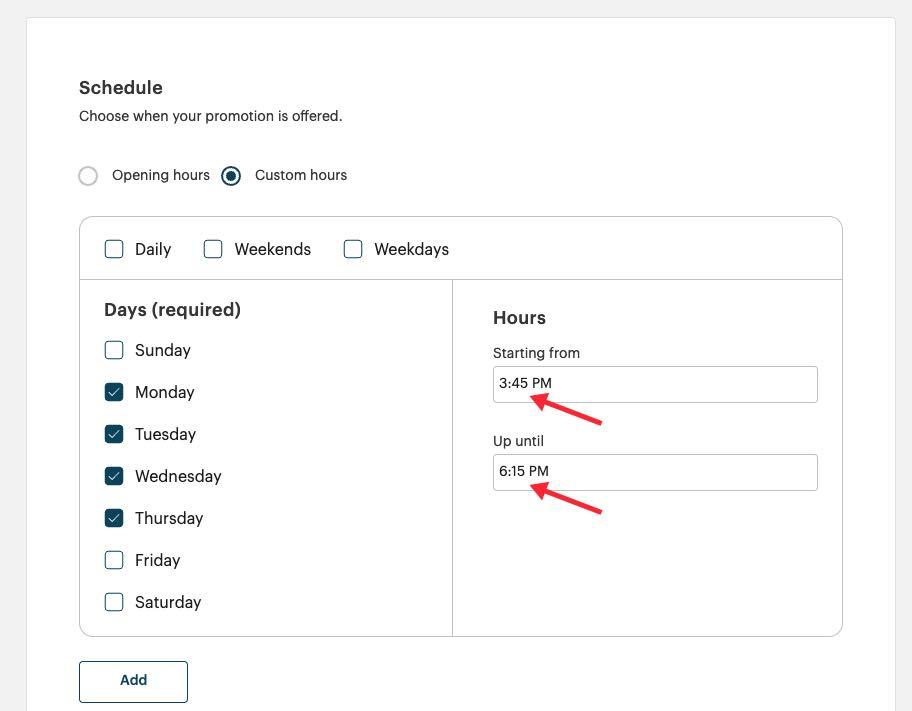Check the Weekends preset checkbox
Viewport: 912px width, 711px height.
tap(213, 249)
